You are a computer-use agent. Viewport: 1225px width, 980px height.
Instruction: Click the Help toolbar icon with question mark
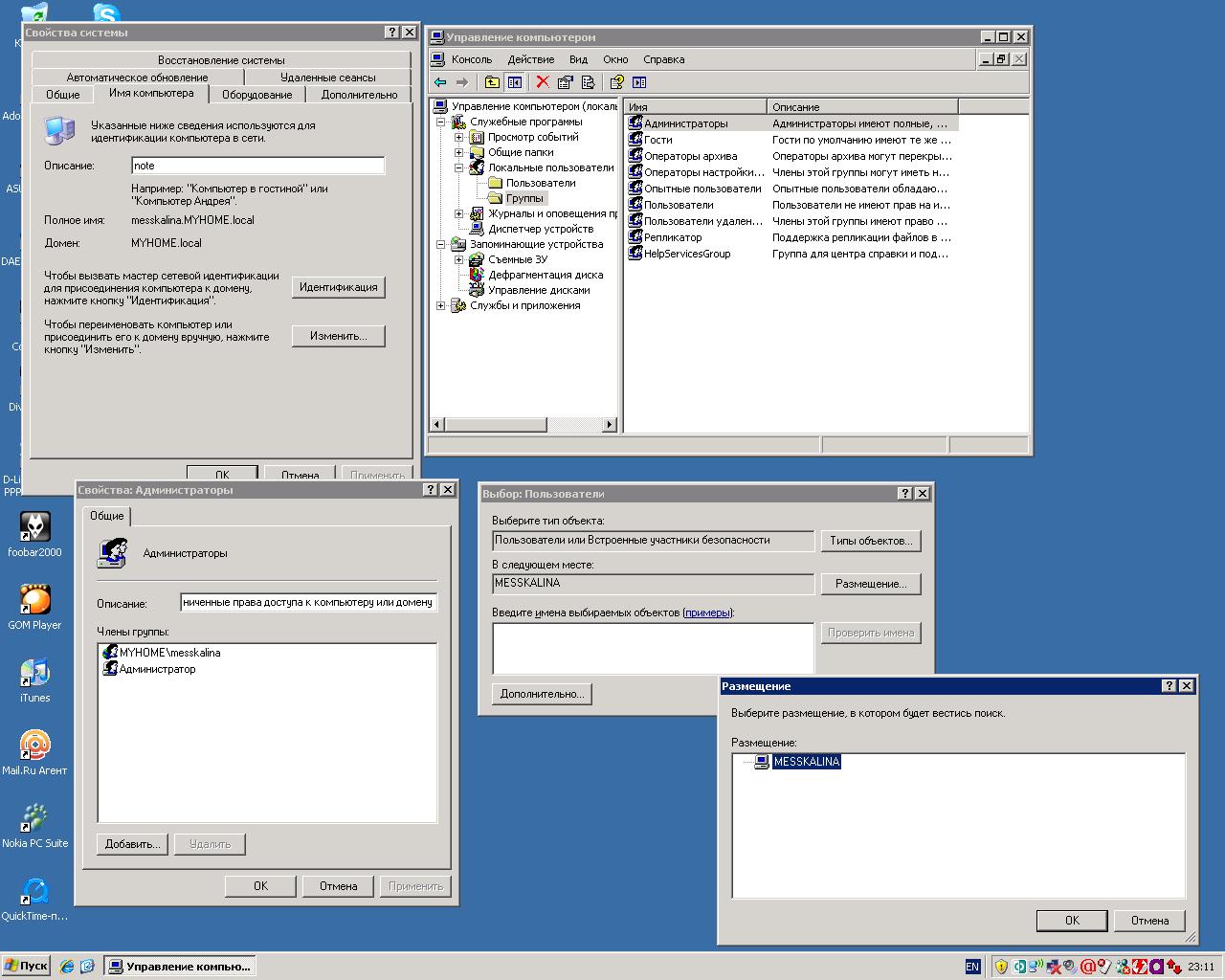pyautogui.click(x=616, y=82)
